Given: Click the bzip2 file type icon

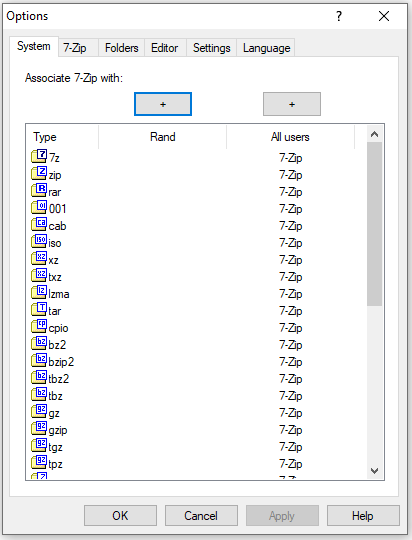Looking at the screenshot, I should click(39, 360).
